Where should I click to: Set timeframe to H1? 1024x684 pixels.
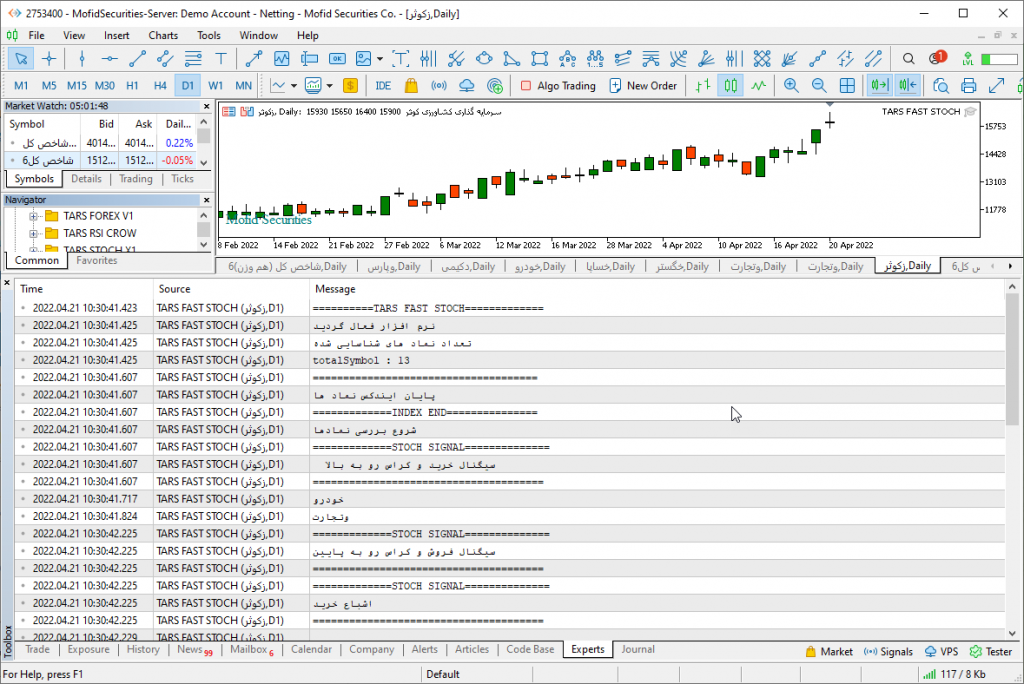pyautogui.click(x=133, y=86)
